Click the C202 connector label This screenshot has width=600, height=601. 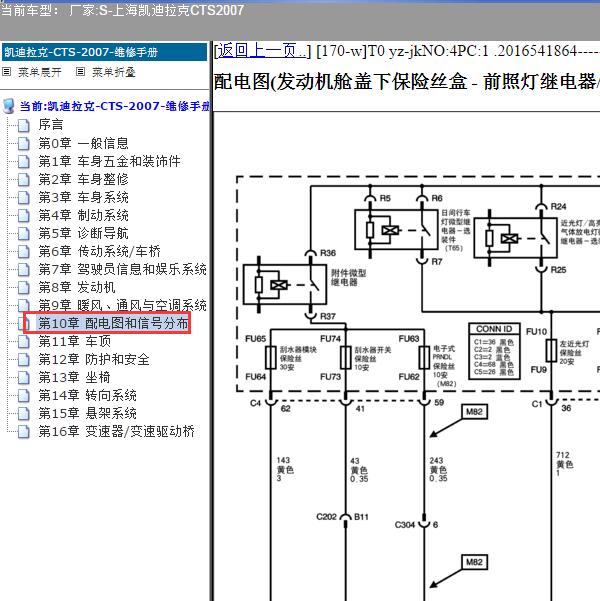click(326, 517)
